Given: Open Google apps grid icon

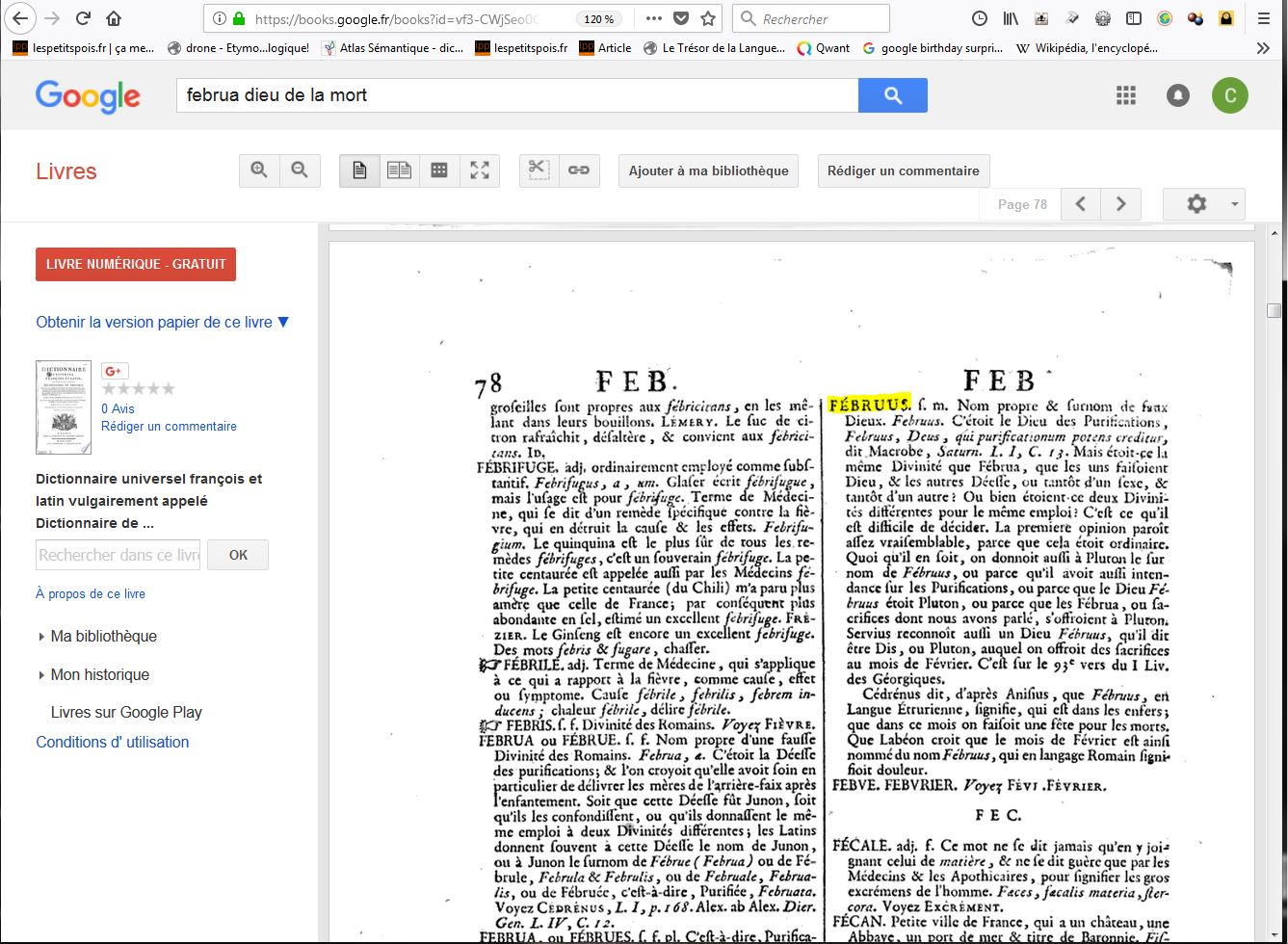Looking at the screenshot, I should 1126,94.
